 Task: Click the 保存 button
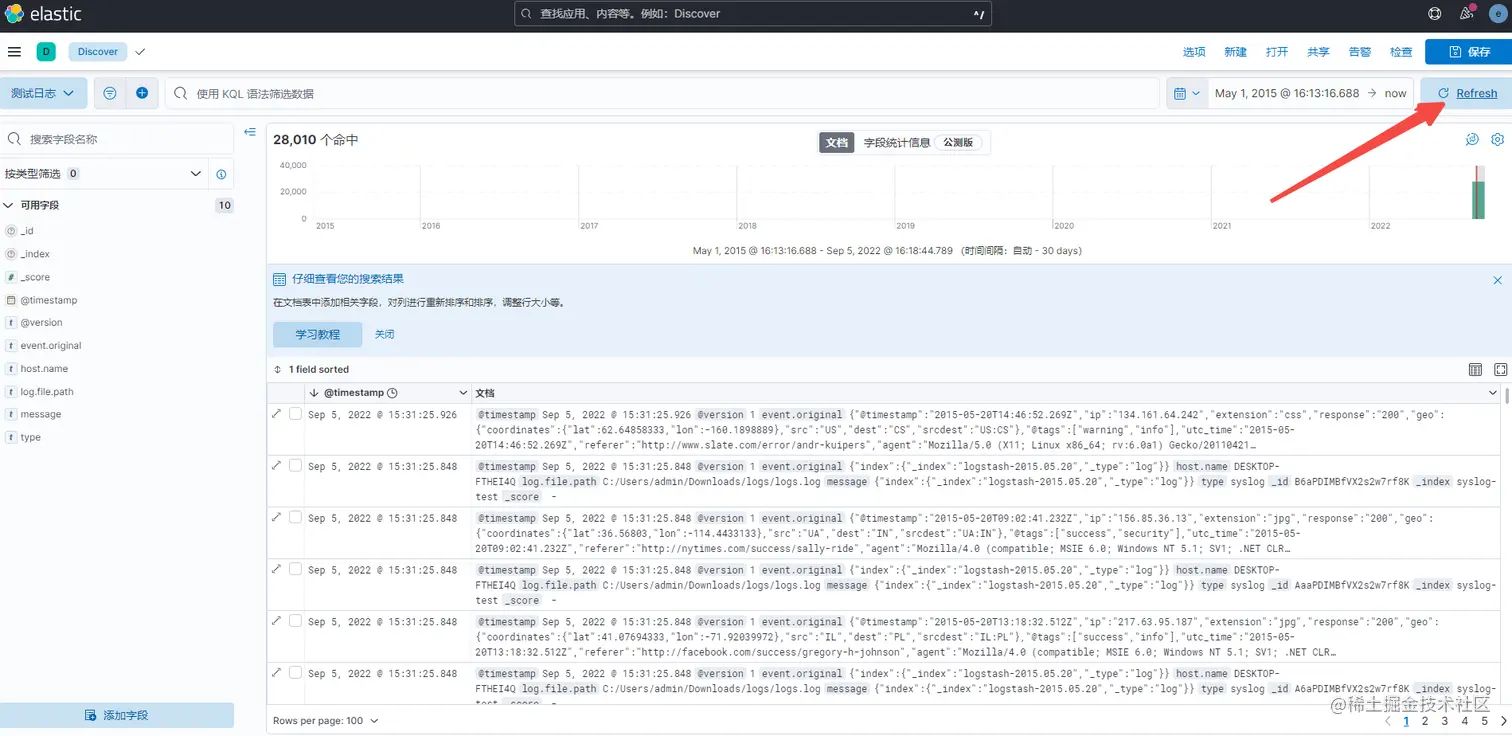[1468, 52]
